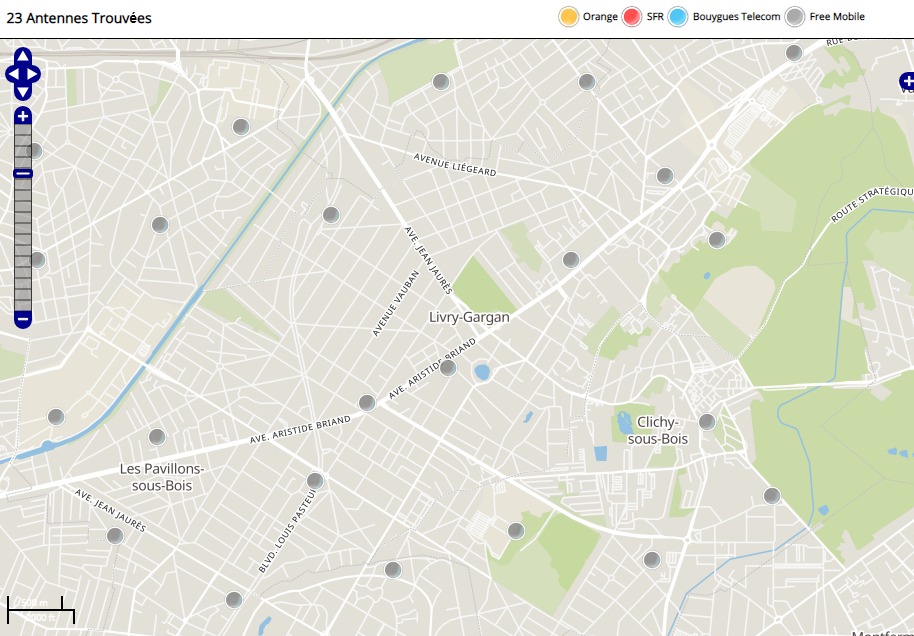Screen dimensions: 914x636
Task: Toggle the Bouygues Telecom filter
Action: click(x=679, y=17)
